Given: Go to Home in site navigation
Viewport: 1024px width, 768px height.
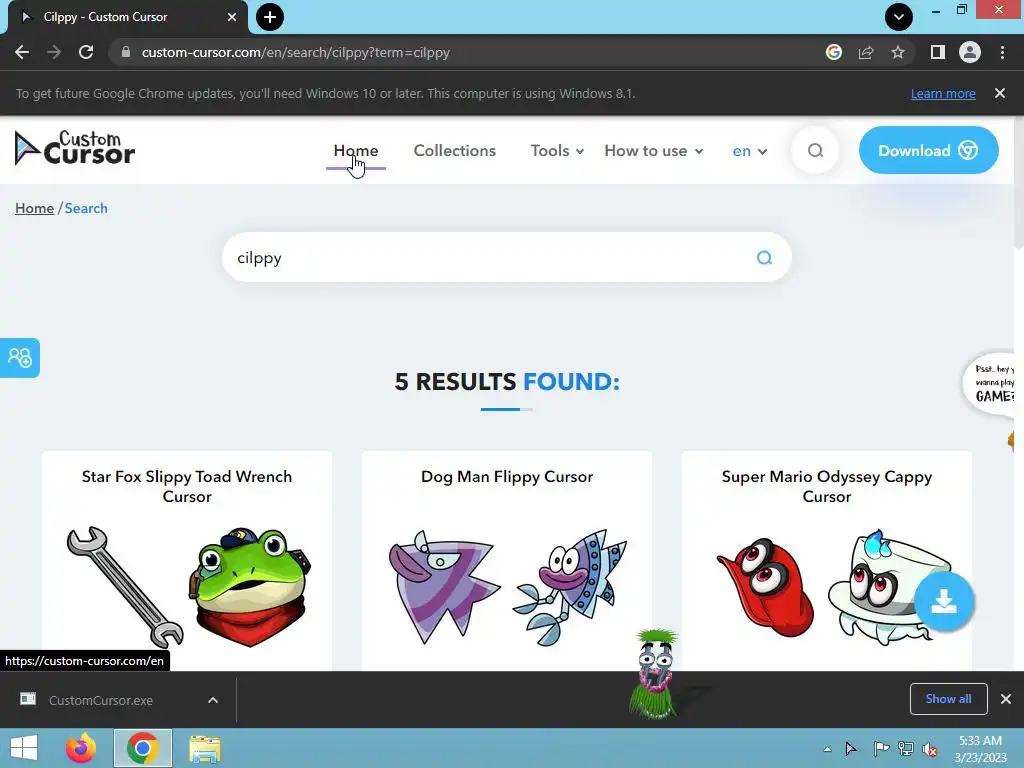Looking at the screenshot, I should (x=356, y=151).
